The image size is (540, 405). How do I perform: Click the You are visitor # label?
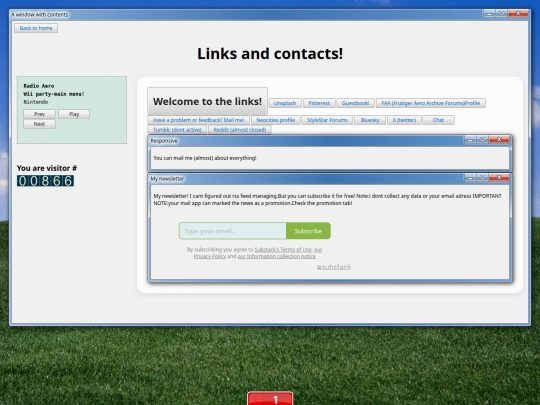tap(47, 168)
